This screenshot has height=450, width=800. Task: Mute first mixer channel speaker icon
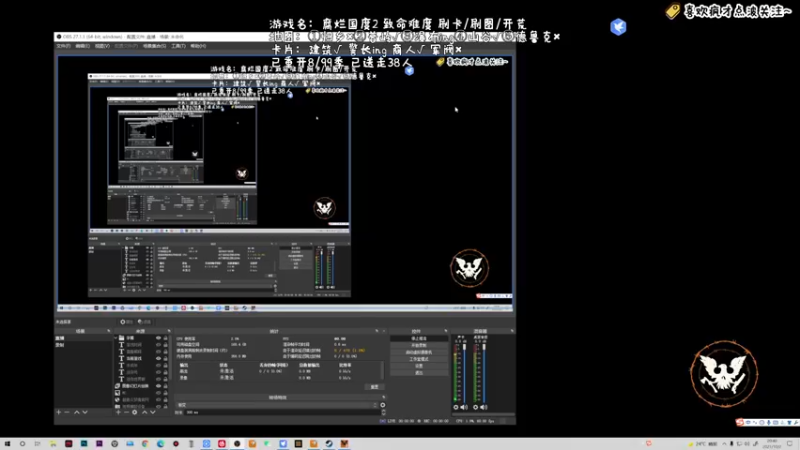click(464, 407)
